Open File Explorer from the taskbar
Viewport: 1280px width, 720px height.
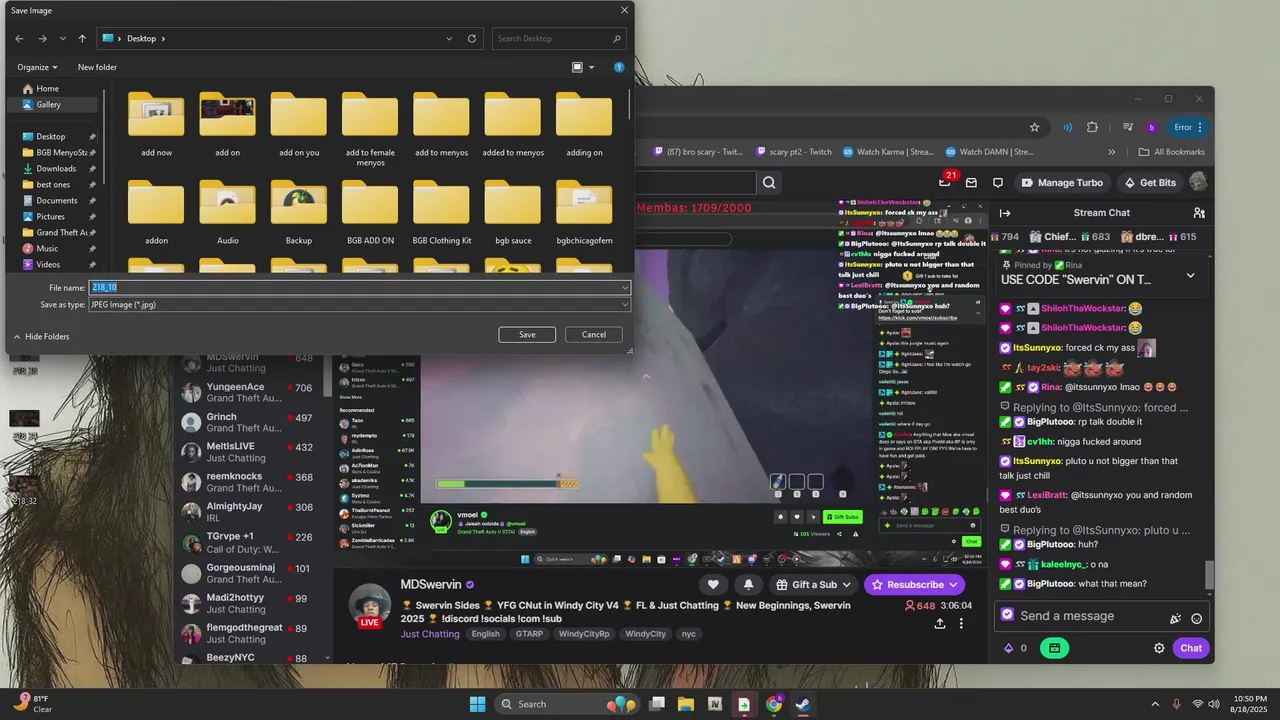click(x=686, y=704)
